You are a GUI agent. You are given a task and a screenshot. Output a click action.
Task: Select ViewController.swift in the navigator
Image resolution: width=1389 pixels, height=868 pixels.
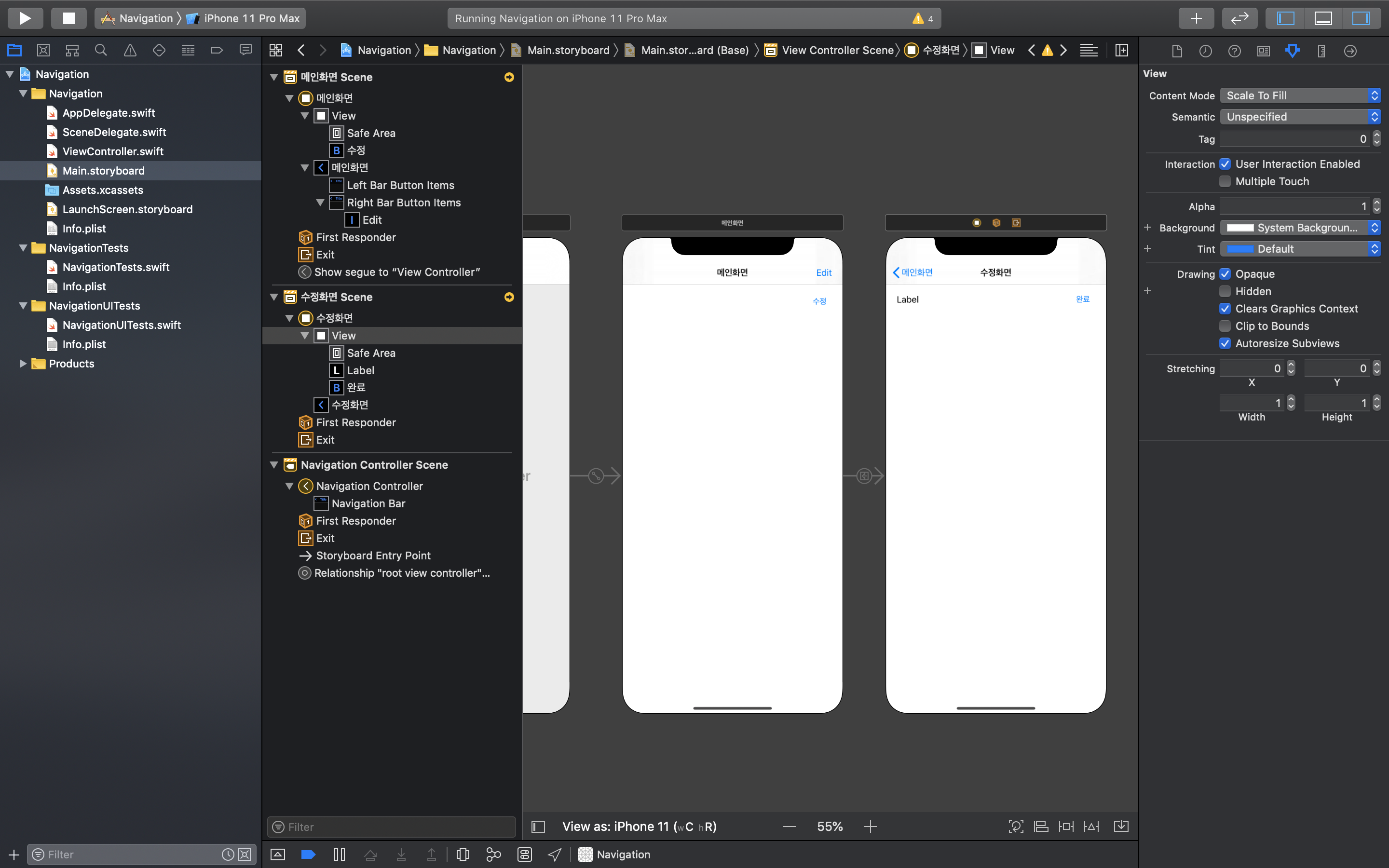(112, 151)
